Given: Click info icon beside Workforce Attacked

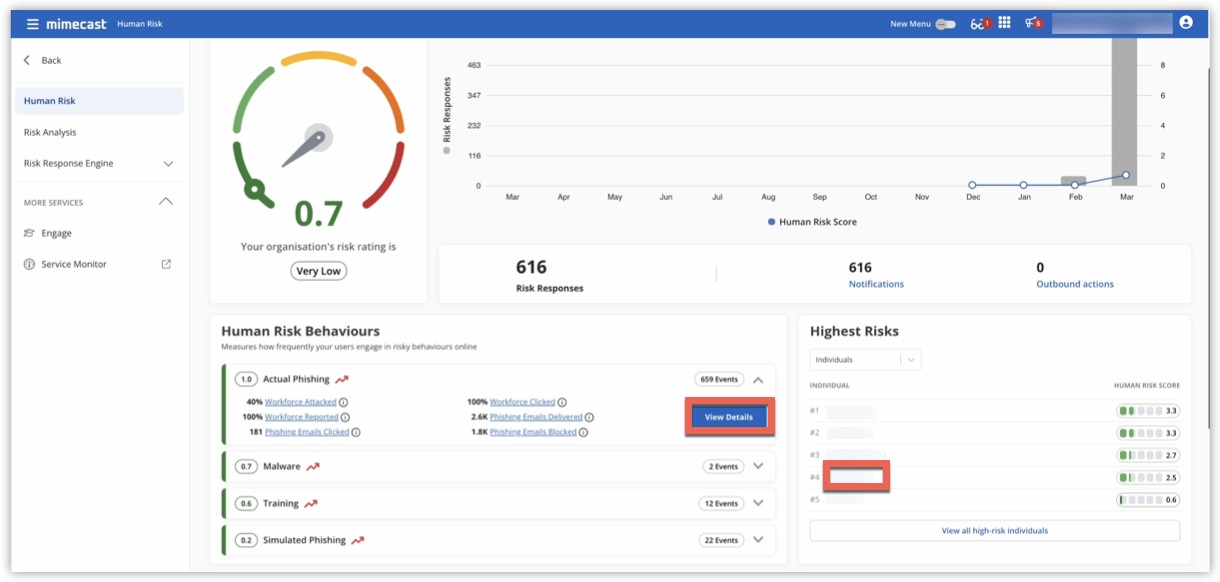Looking at the screenshot, I should (x=343, y=402).
